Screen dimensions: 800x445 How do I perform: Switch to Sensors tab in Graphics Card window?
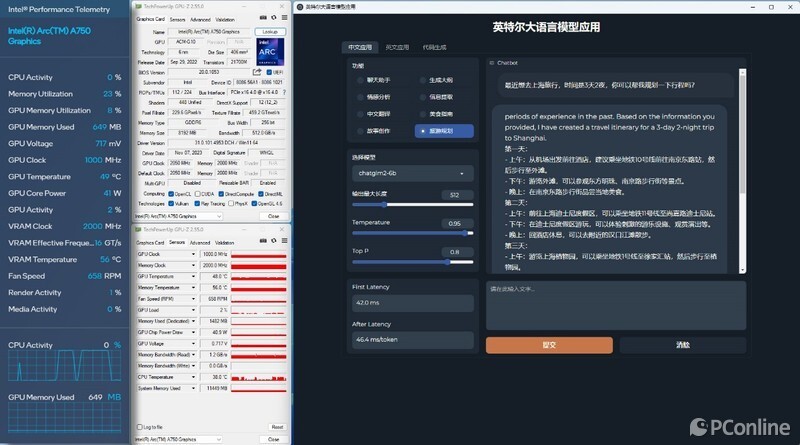pos(178,19)
